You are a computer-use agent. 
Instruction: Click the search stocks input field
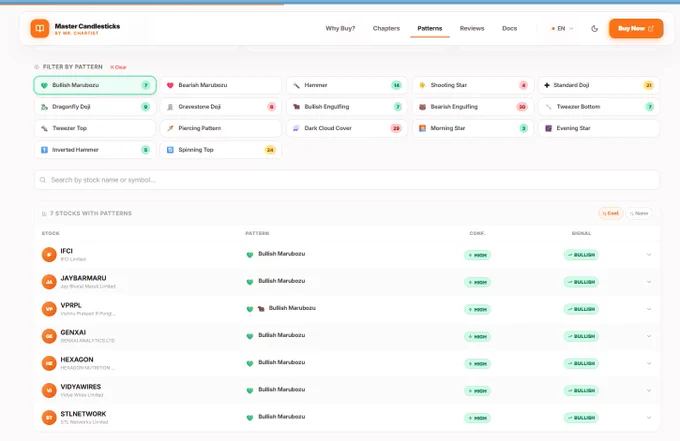pyautogui.click(x=347, y=180)
